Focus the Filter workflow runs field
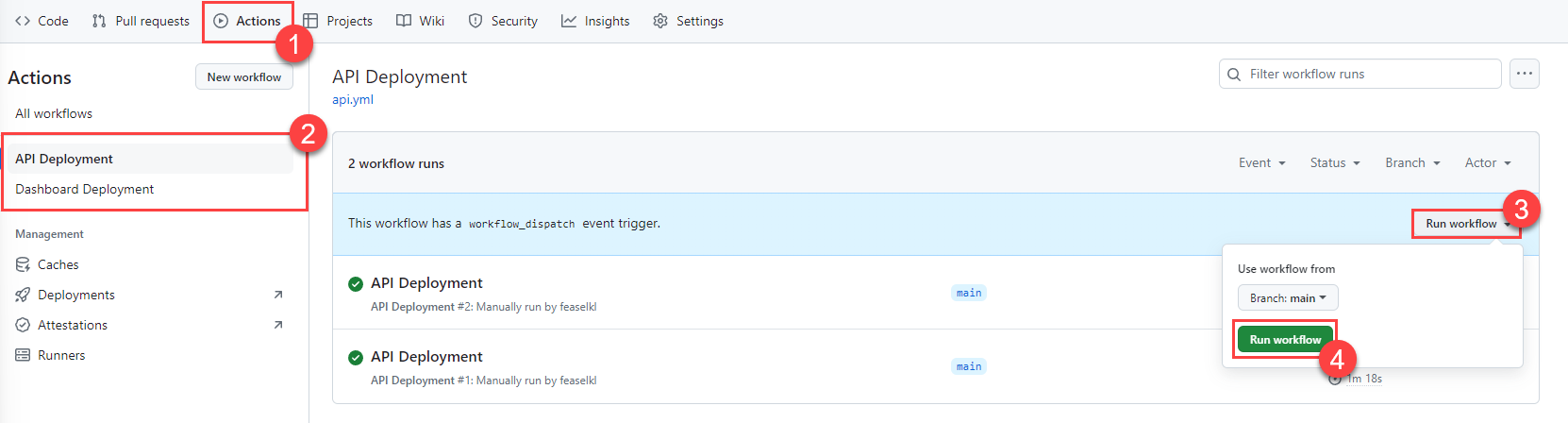This screenshot has width=1568, height=423. click(x=1368, y=74)
